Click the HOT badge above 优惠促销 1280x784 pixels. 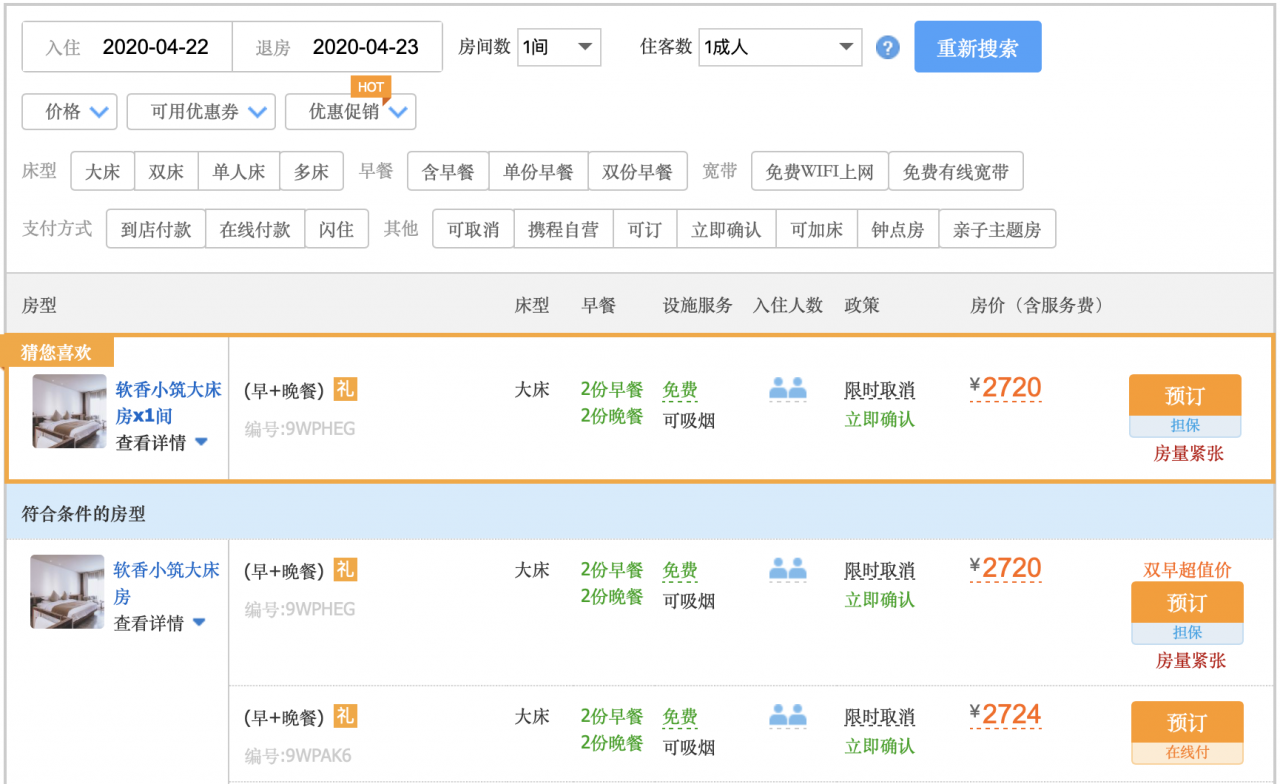[370, 87]
